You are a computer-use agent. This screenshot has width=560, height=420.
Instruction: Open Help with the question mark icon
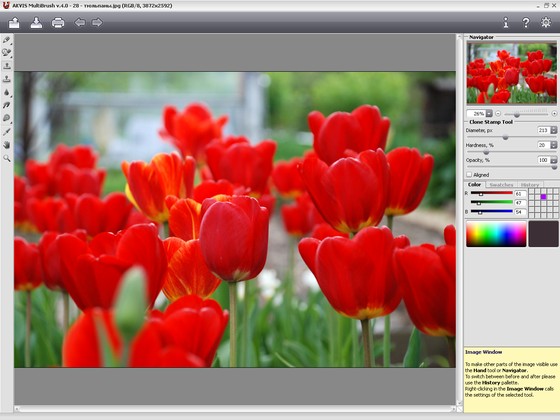[526, 22]
